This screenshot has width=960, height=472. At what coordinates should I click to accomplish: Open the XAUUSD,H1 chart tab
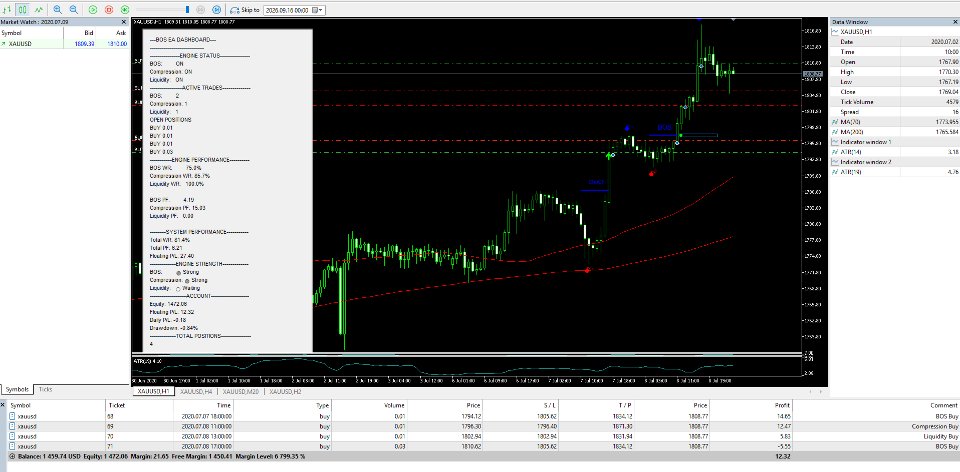pos(153,391)
